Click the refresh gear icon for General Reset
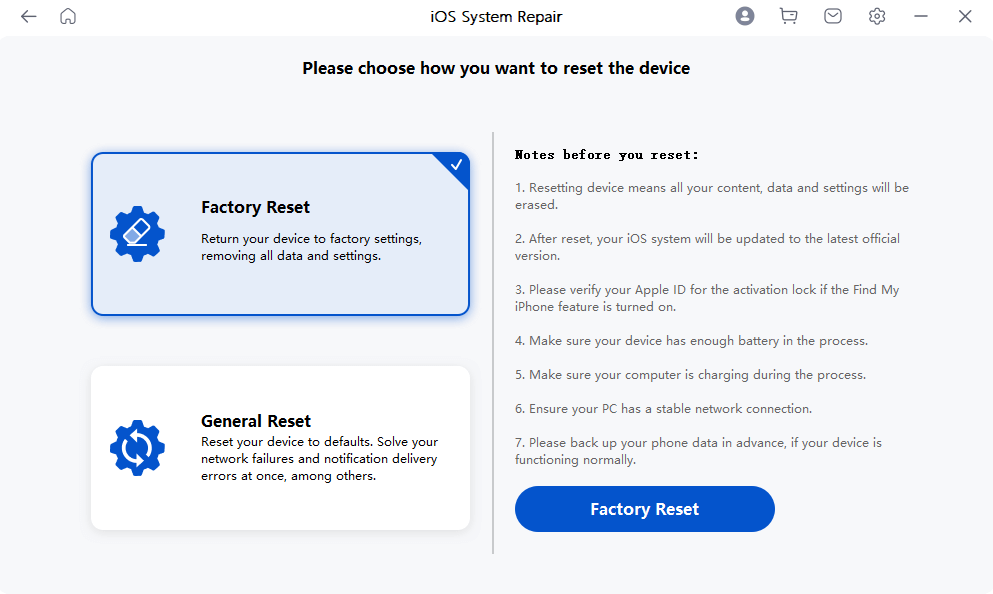This screenshot has width=993, height=594. [137, 448]
